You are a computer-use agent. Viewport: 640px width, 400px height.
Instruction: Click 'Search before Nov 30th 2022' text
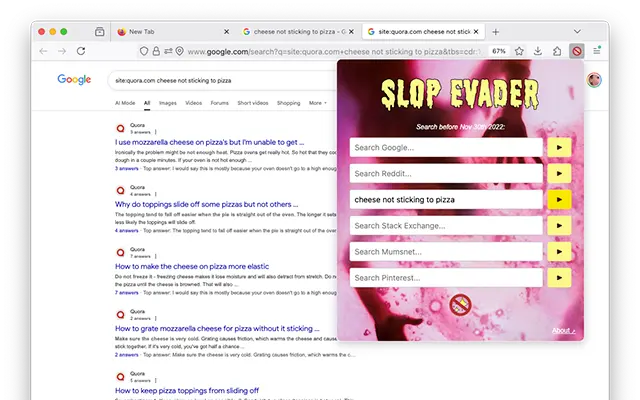click(460, 127)
